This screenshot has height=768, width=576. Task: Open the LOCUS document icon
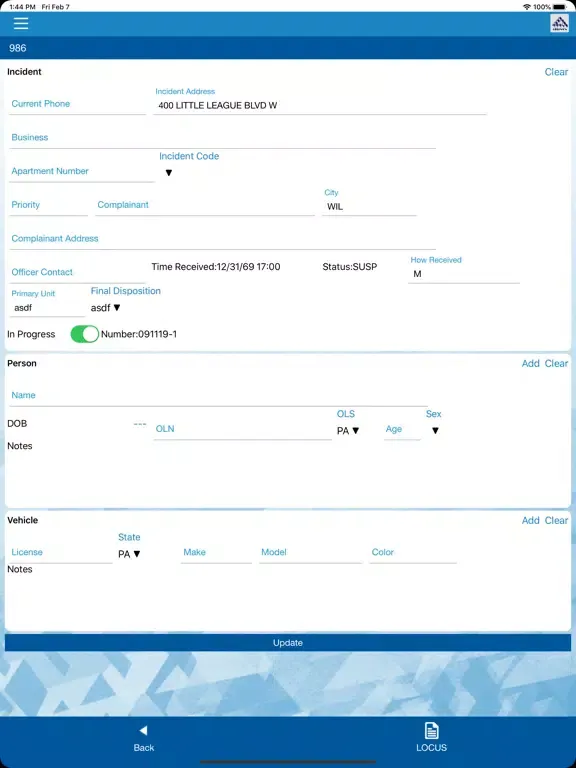431,731
